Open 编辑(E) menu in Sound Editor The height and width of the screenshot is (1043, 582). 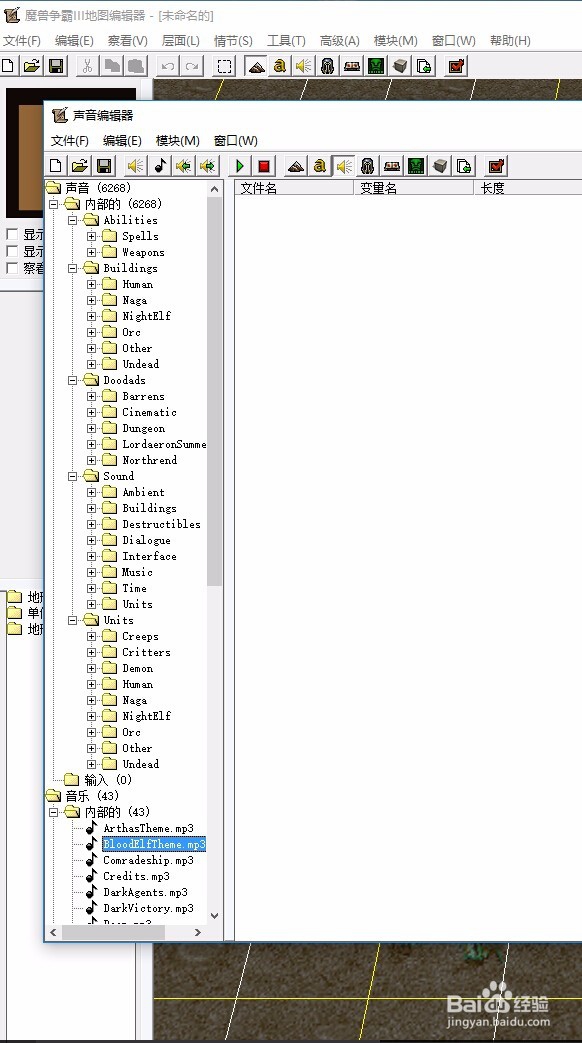(122, 140)
